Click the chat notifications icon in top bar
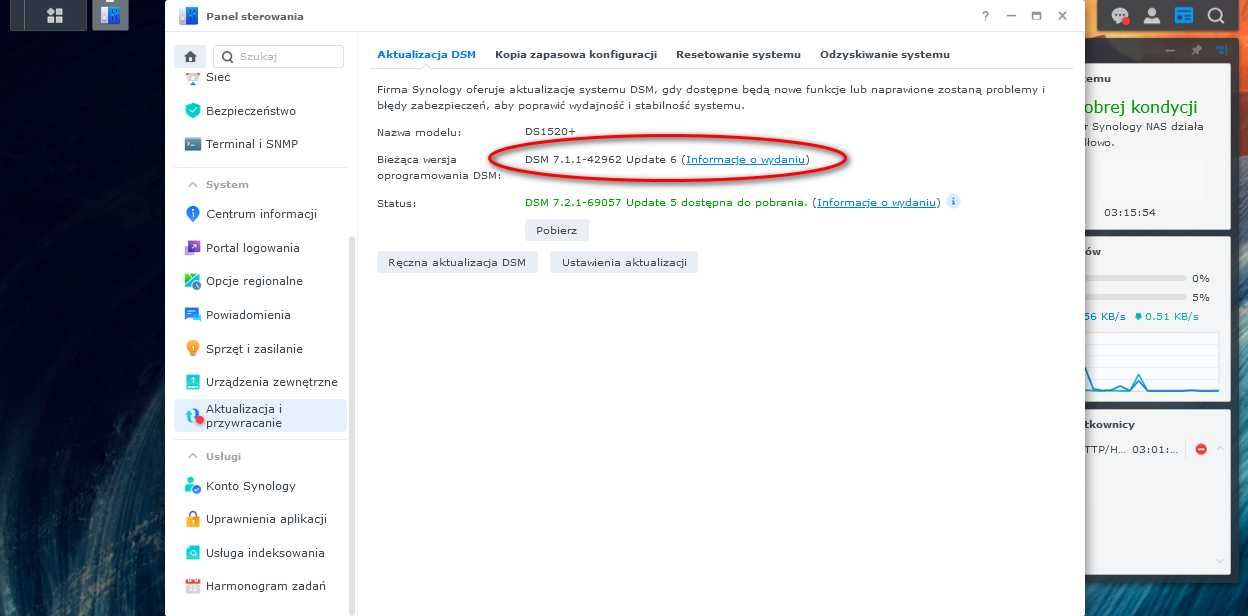This screenshot has height=616, width=1248. tap(1121, 16)
